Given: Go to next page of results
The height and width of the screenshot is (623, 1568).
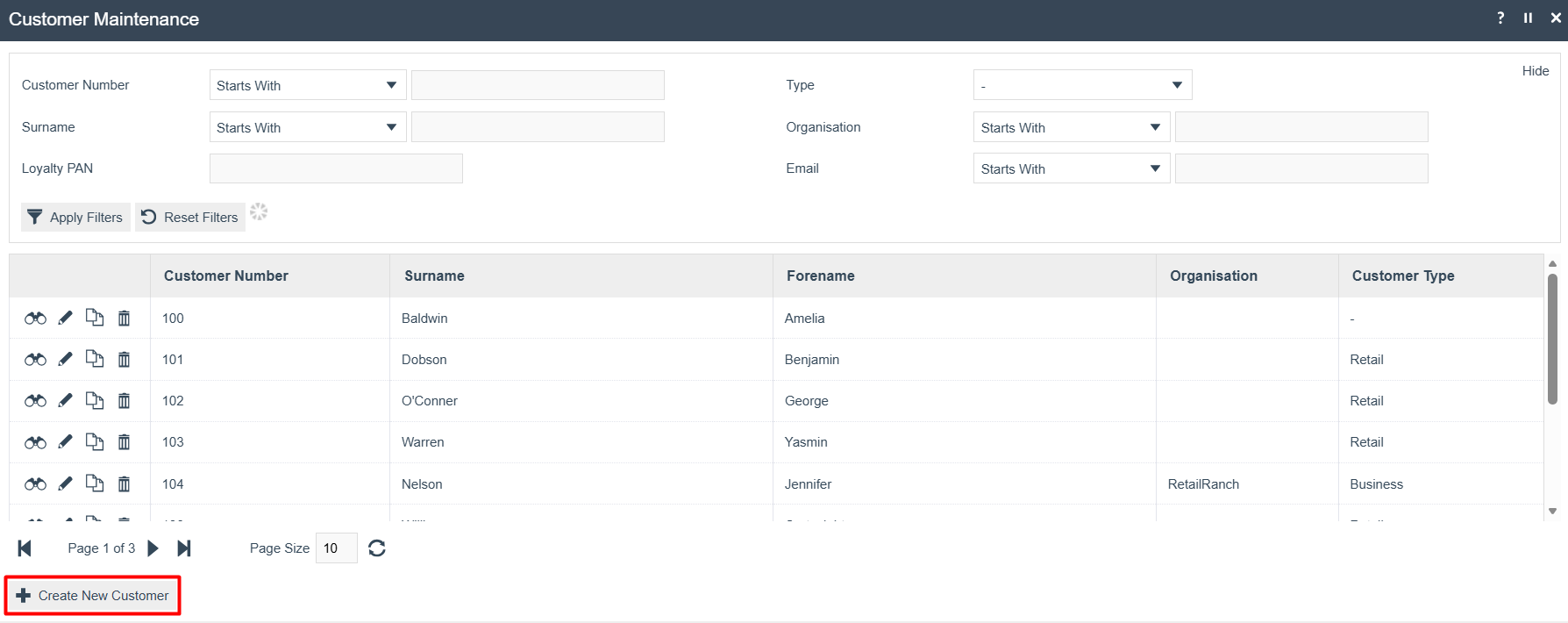Looking at the screenshot, I should (153, 548).
